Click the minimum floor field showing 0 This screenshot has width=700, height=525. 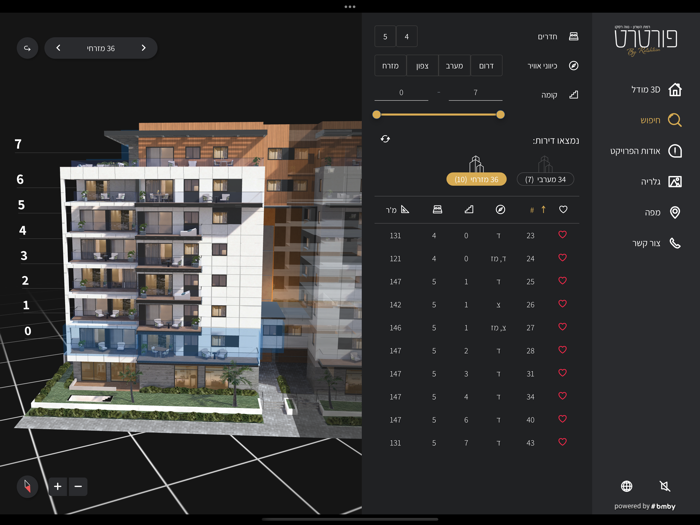coord(401,93)
